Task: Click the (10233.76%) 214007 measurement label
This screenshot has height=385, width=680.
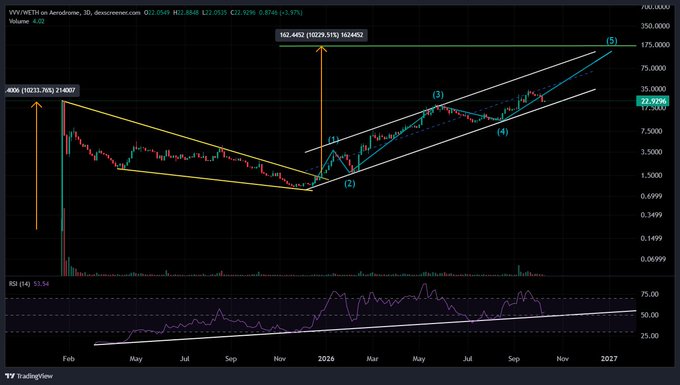Action: click(x=42, y=90)
